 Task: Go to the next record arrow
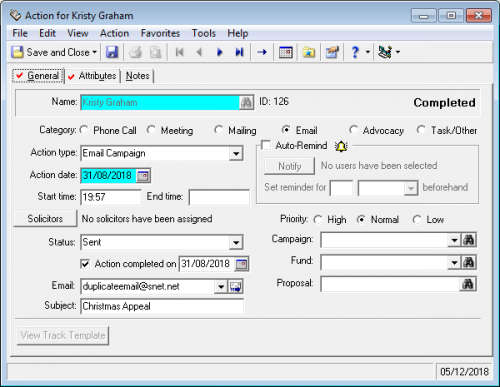pos(219,52)
